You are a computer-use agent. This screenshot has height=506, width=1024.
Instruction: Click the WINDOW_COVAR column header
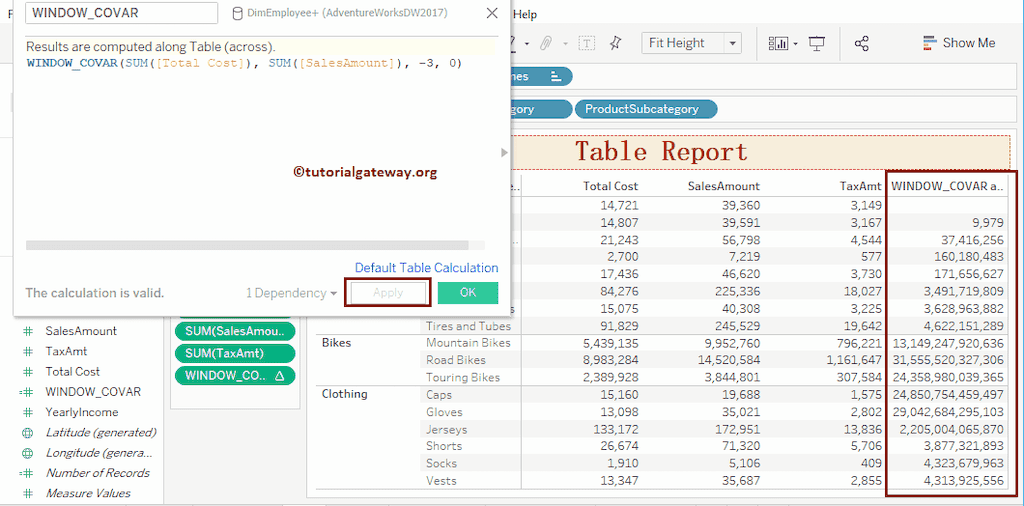(x=948, y=186)
